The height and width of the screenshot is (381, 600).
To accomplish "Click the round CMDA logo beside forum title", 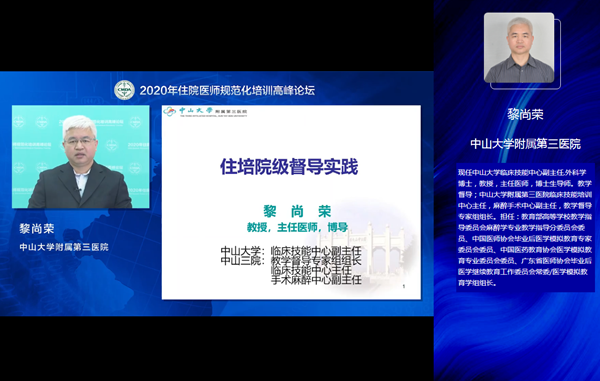I will (x=124, y=90).
